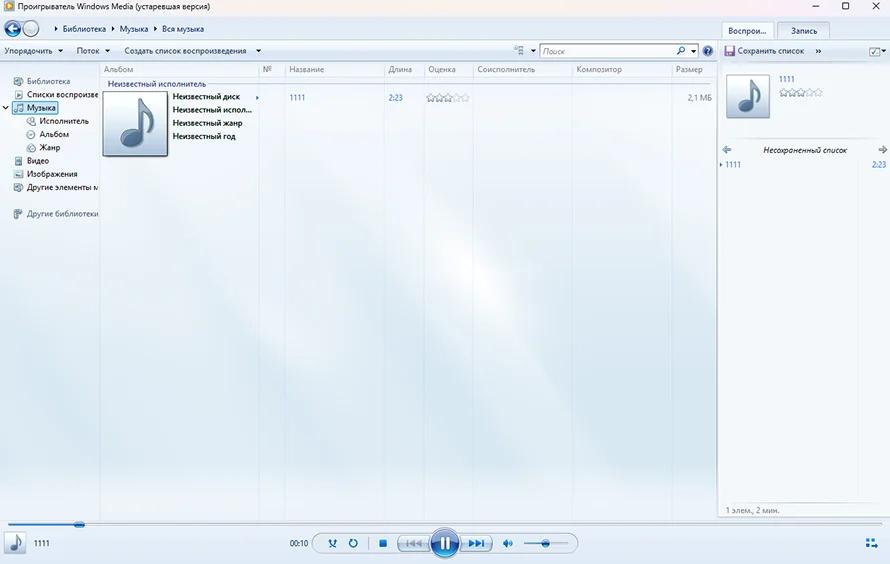Click the search magnifier icon

point(681,50)
